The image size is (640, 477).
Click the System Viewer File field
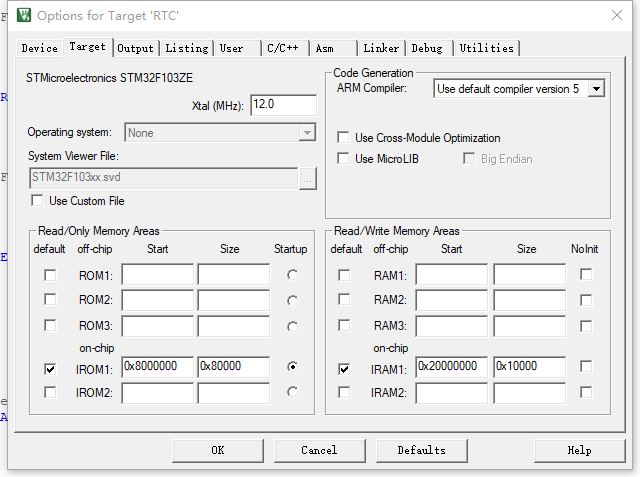pyautogui.click(x=164, y=177)
